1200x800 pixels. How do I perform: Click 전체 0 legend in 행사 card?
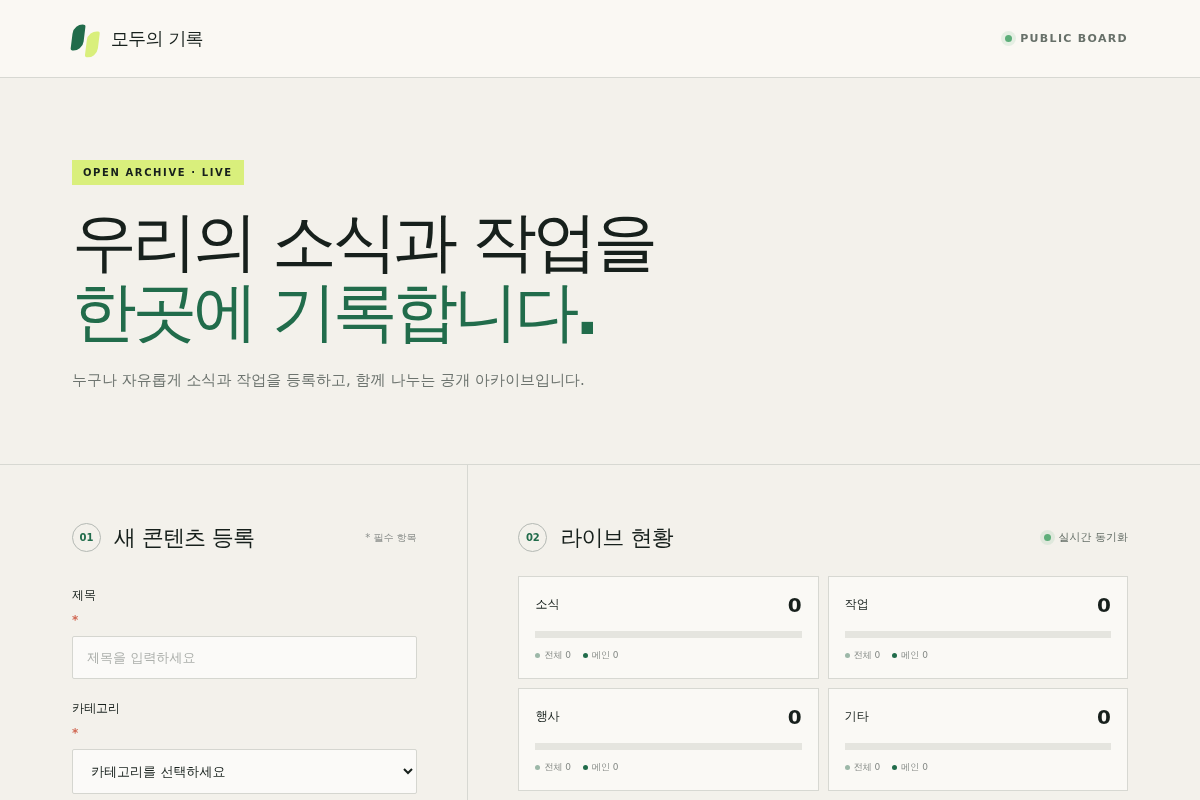553,767
